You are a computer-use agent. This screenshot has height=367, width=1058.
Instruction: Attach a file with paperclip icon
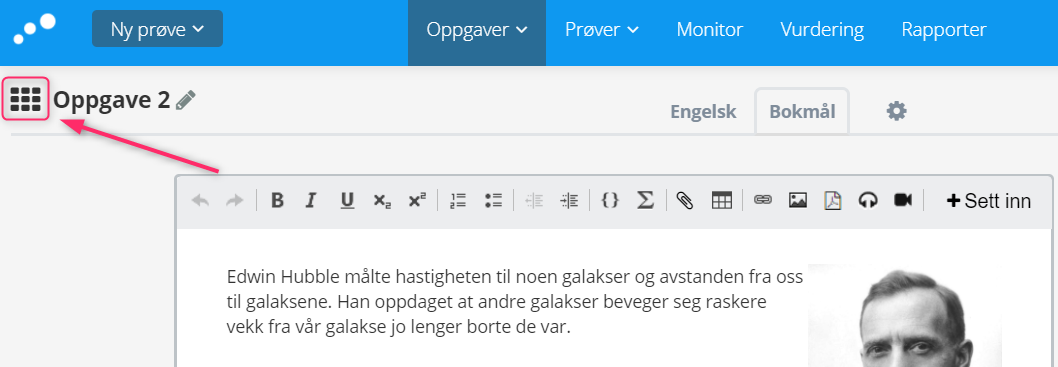point(686,200)
